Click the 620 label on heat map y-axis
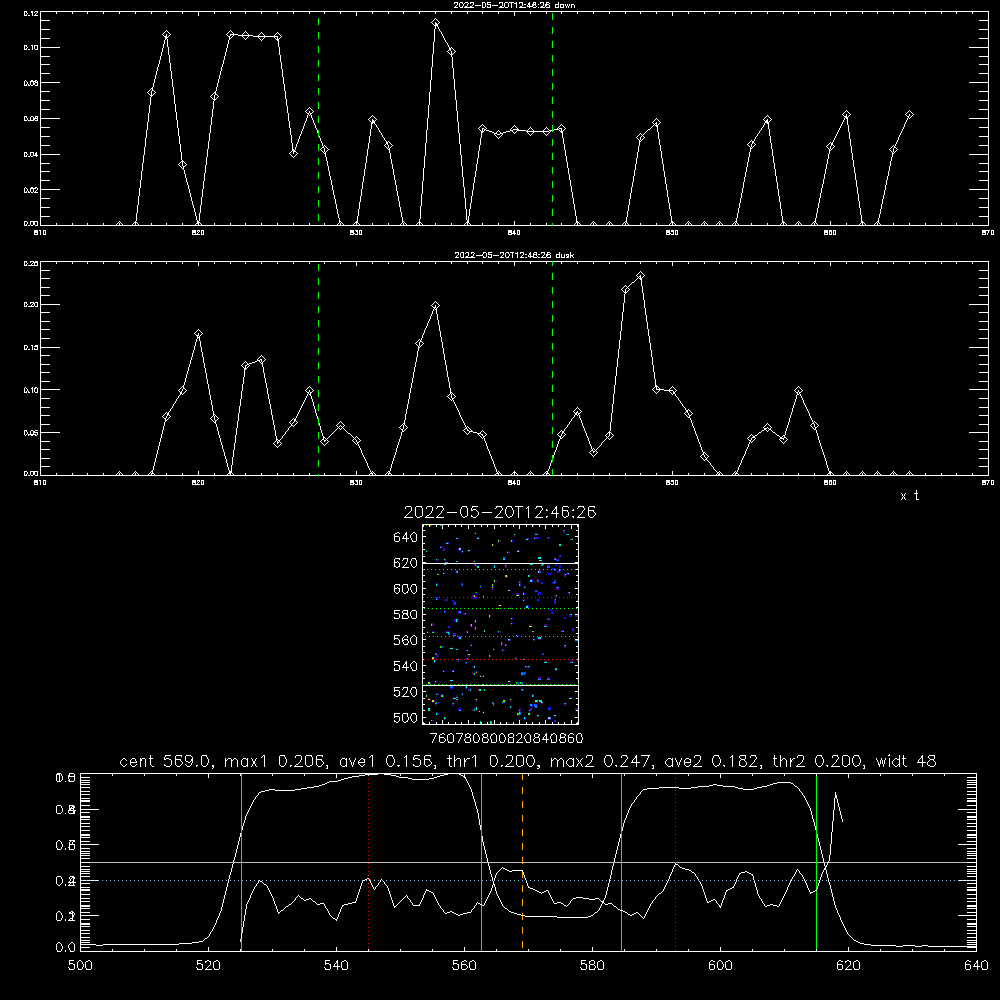The width and height of the screenshot is (1000, 1000). (x=406, y=563)
